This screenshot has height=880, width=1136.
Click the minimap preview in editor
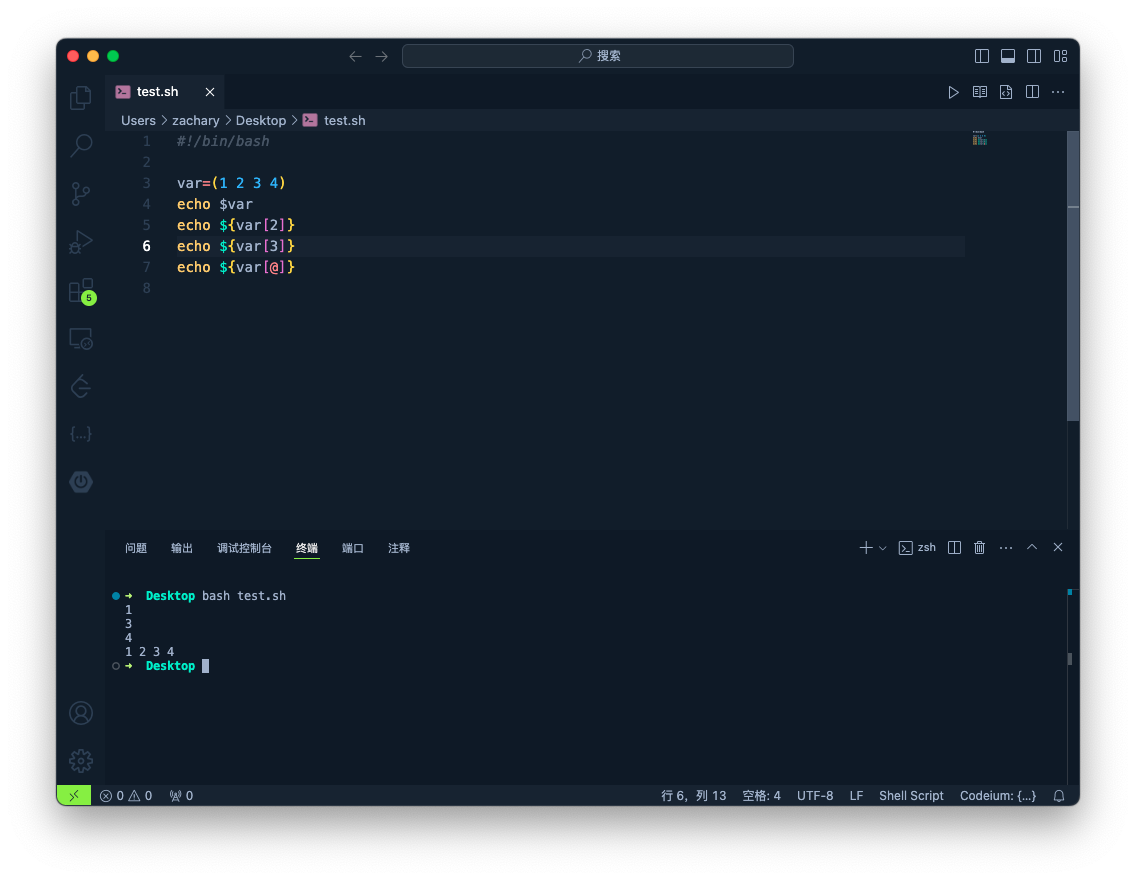click(x=980, y=138)
